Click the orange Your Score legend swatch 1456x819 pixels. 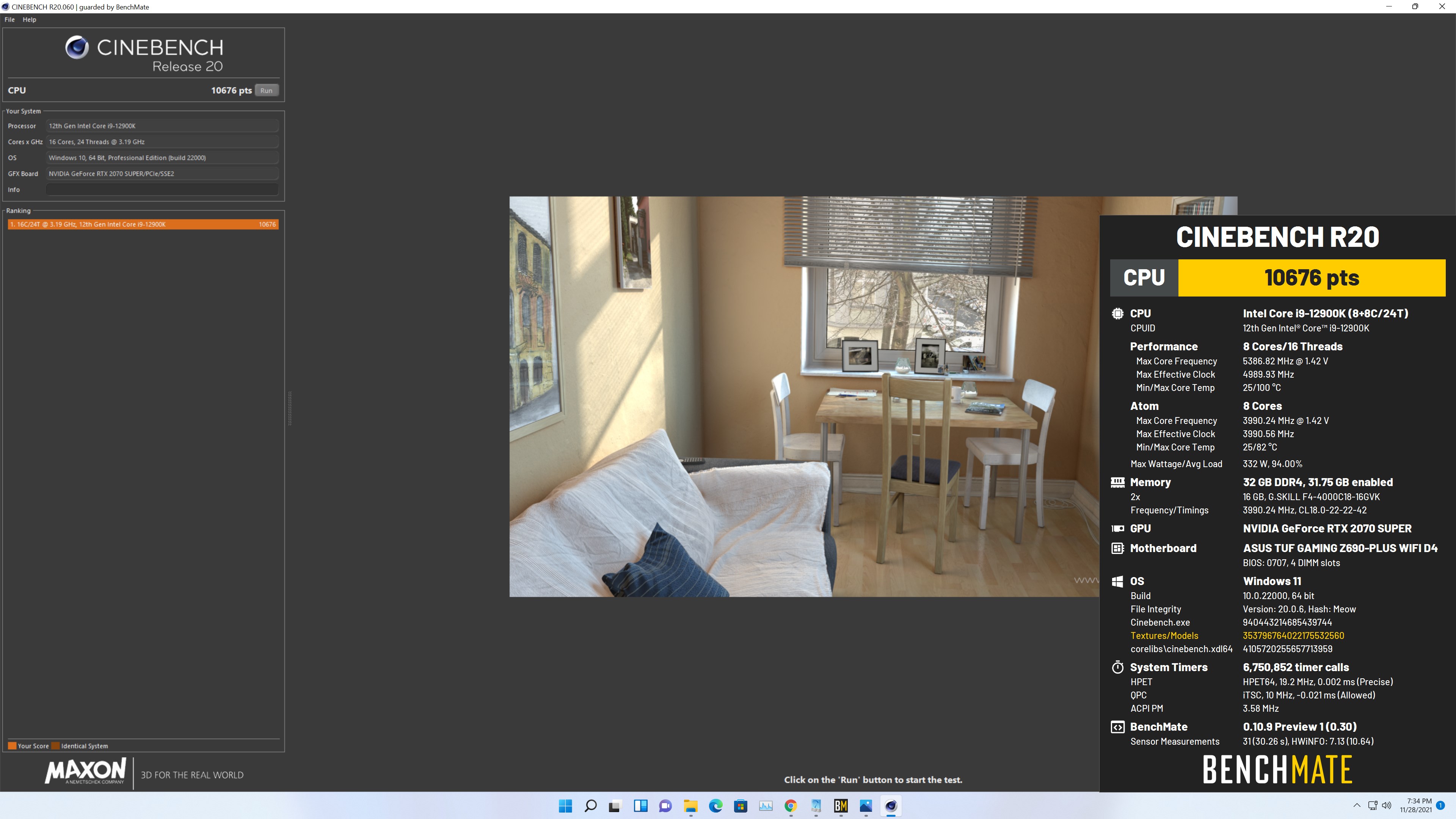point(12,745)
